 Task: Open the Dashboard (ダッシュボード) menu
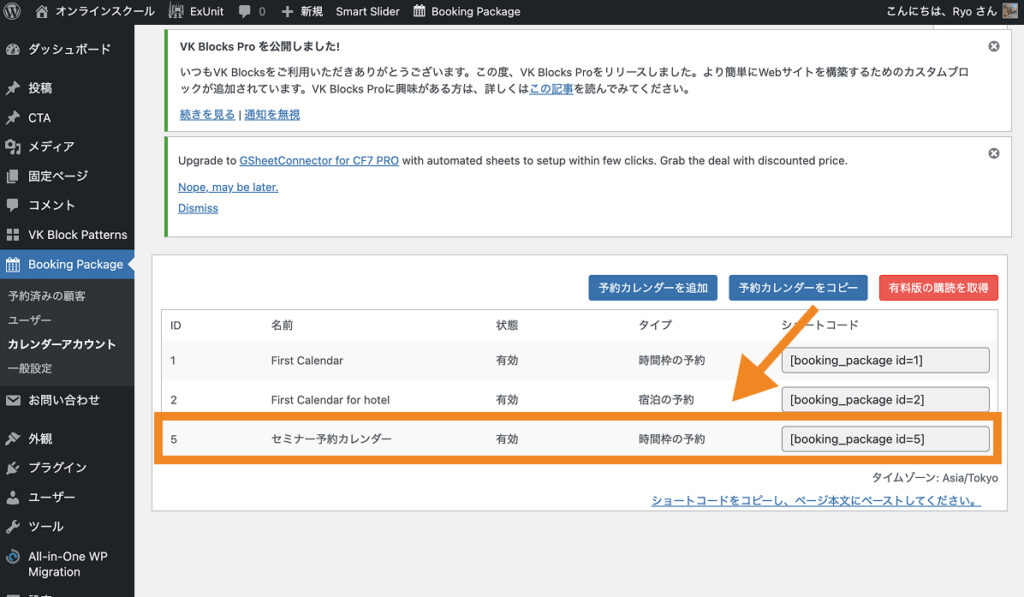(x=68, y=49)
